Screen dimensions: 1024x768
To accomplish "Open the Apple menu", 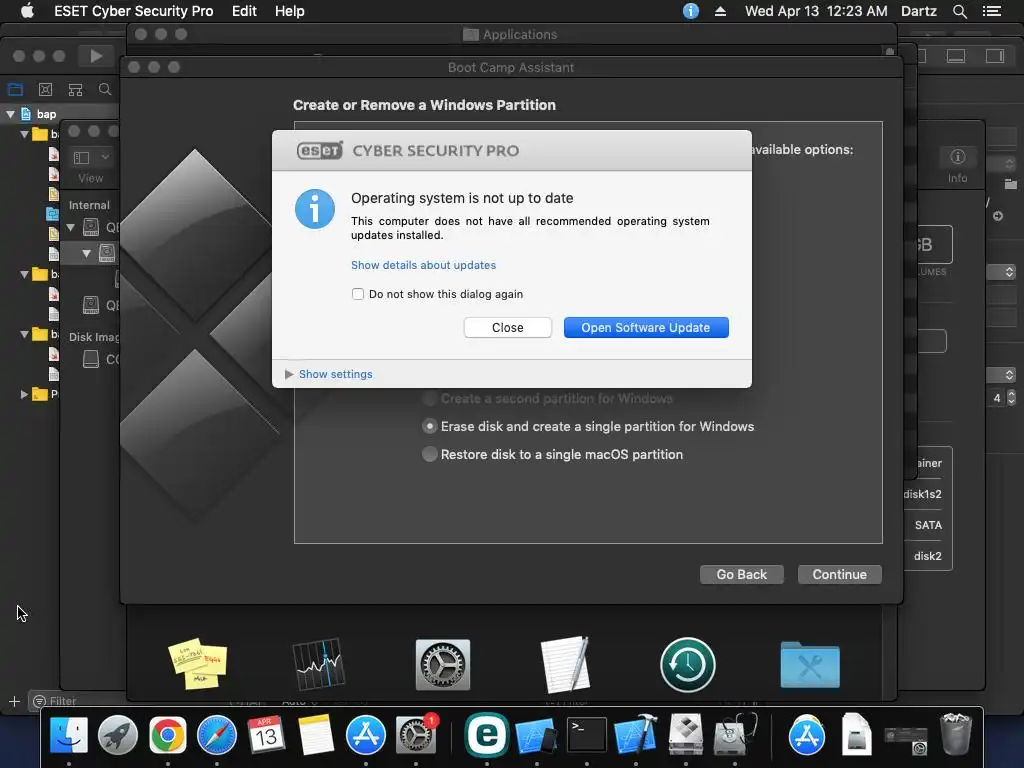I will [x=27, y=11].
